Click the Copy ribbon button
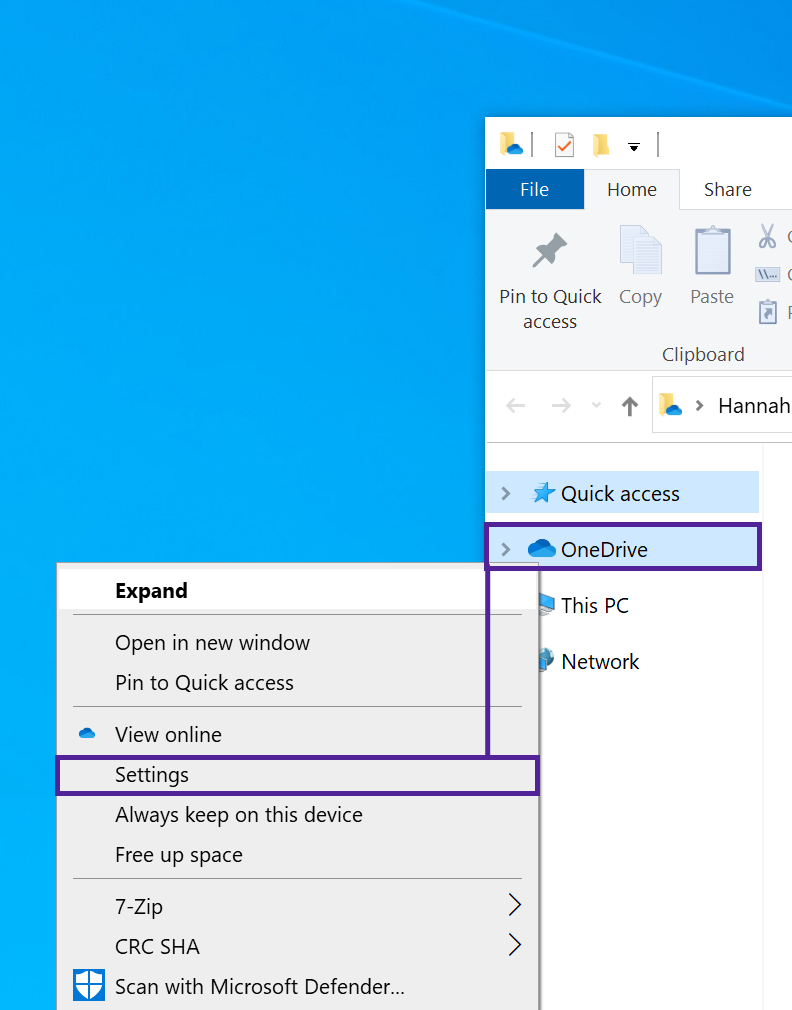The height and width of the screenshot is (1010, 792). [x=640, y=266]
